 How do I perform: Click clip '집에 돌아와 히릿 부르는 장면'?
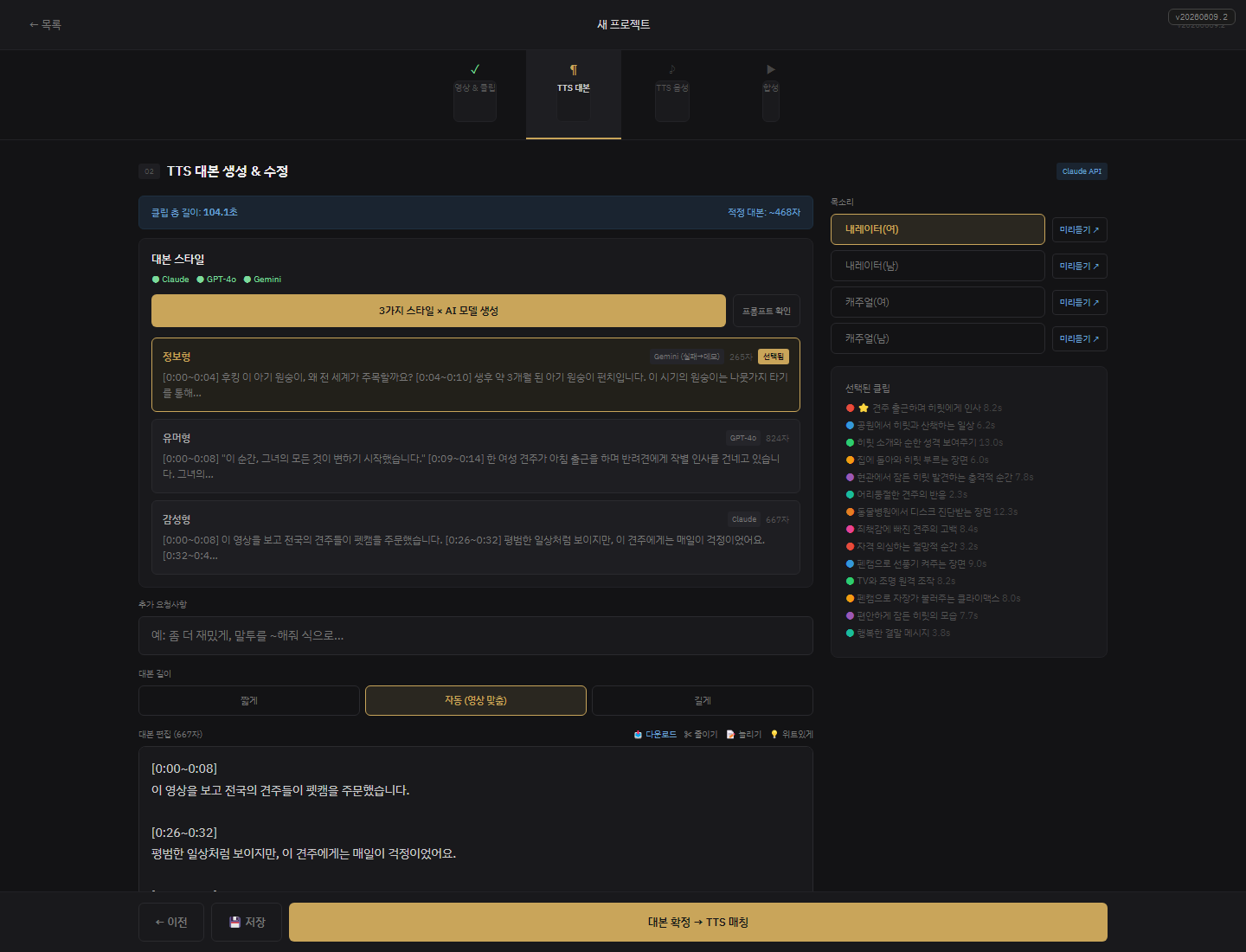[917, 460]
